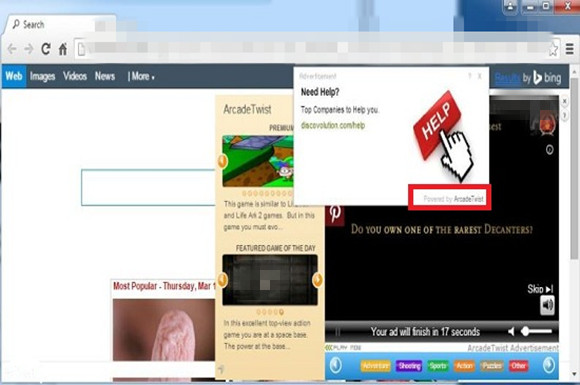Show previous premium game with the left arrow
The height and width of the screenshot is (385, 580).
click(x=222, y=161)
